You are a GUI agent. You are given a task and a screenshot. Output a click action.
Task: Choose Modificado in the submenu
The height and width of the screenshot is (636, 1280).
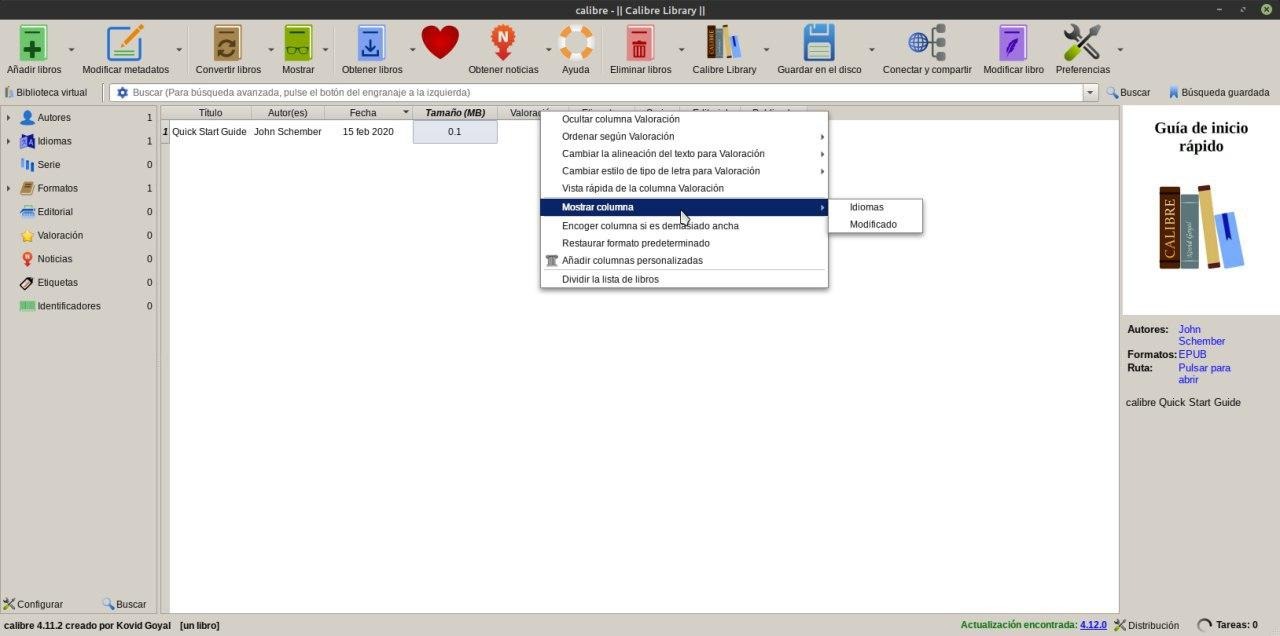(875, 224)
